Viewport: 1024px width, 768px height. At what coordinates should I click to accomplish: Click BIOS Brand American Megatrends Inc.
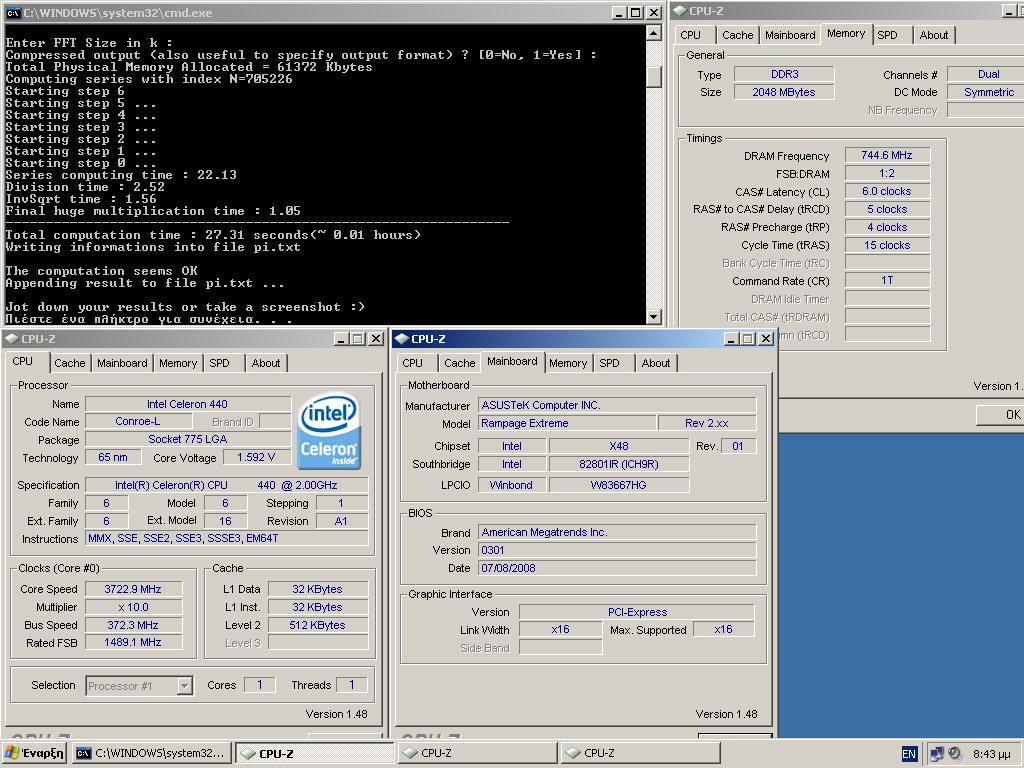click(x=617, y=532)
